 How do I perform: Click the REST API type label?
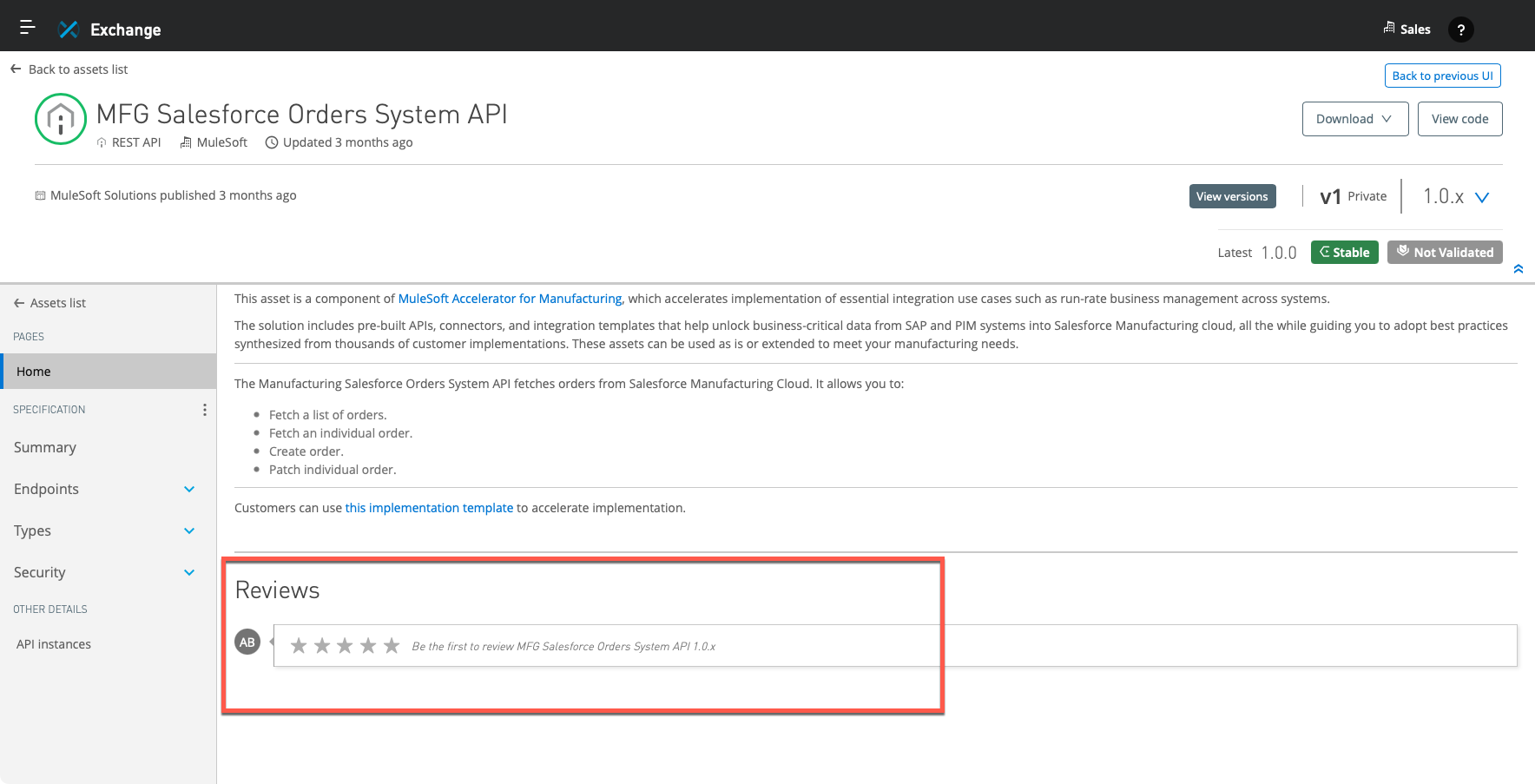[x=128, y=142]
